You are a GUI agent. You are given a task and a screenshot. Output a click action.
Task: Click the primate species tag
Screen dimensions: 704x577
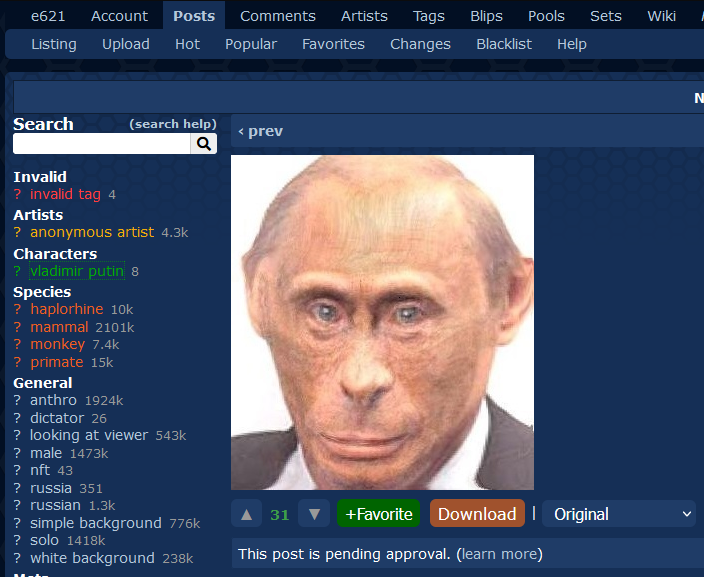(57, 362)
